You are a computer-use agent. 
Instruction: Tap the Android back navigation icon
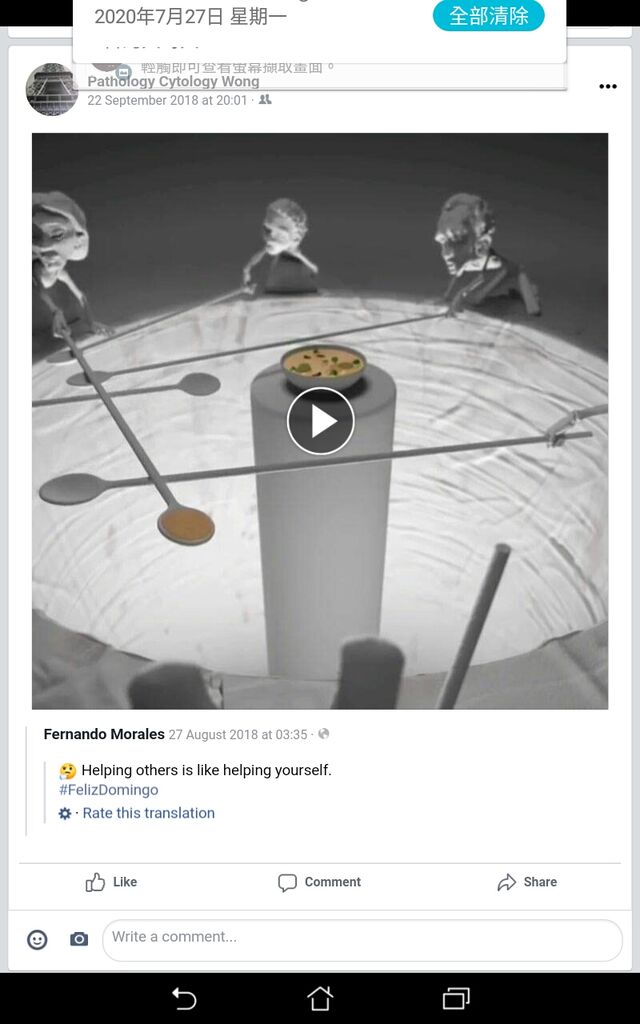(184, 999)
